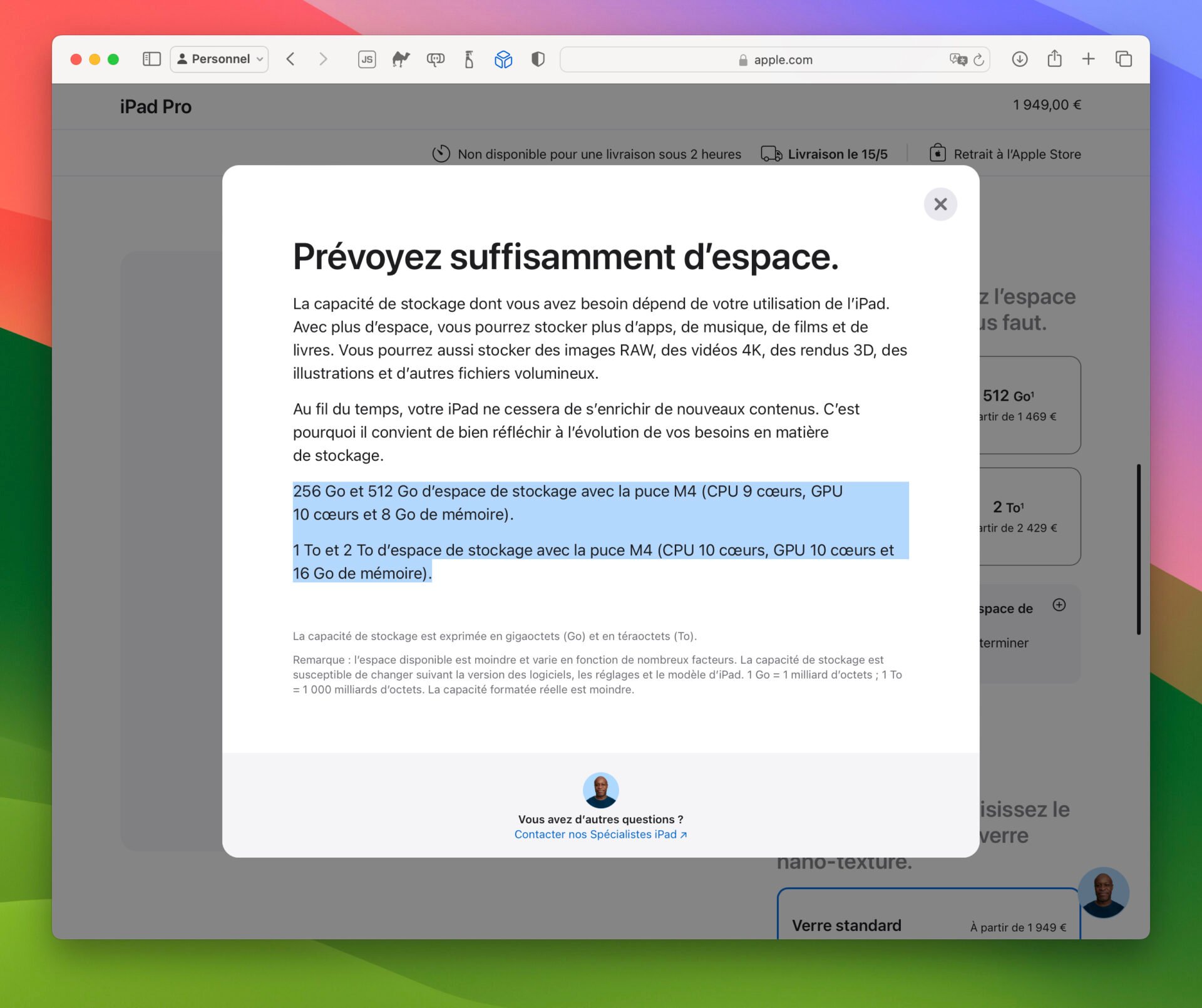Select the Verre standard option
Image resolution: width=1202 pixels, height=1008 pixels.
tap(928, 914)
